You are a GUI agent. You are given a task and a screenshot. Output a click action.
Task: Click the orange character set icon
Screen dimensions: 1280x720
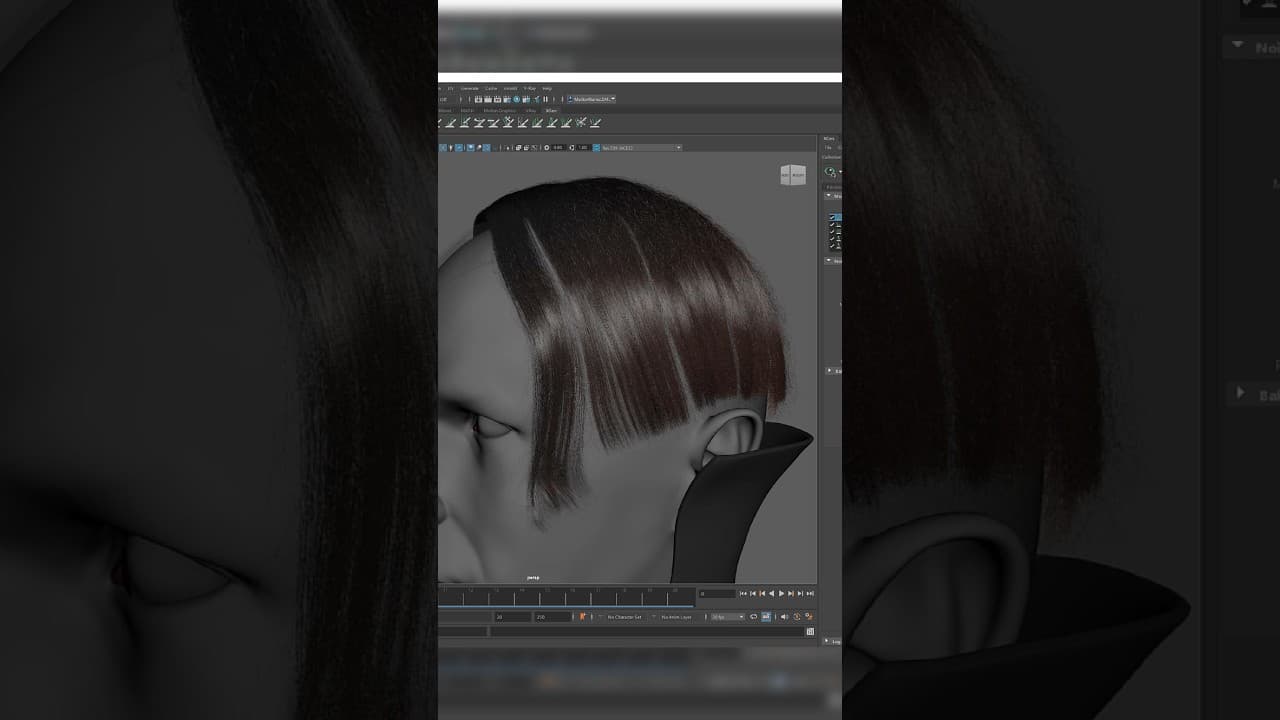tap(583, 617)
